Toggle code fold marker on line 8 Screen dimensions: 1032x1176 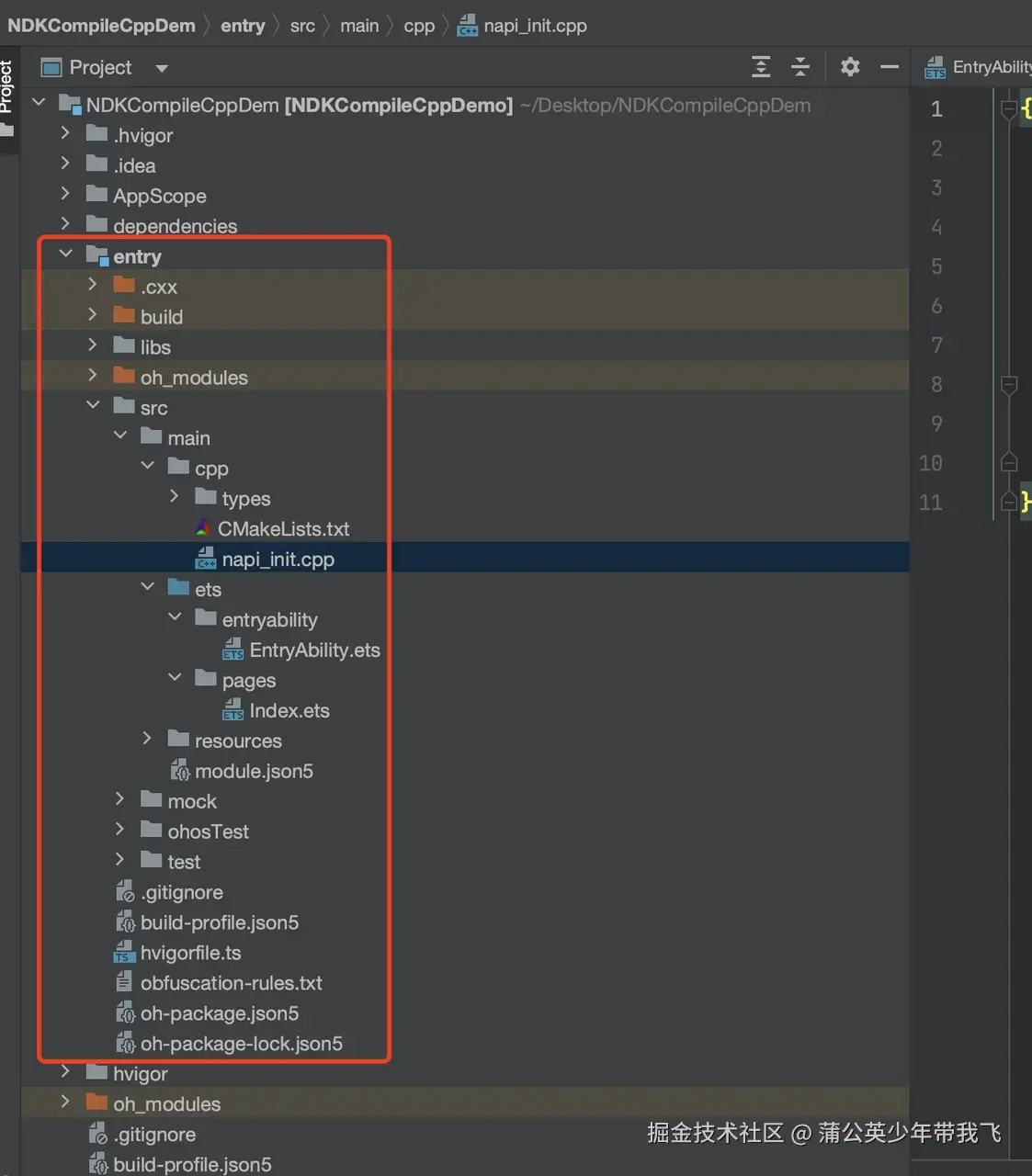coord(1008,385)
